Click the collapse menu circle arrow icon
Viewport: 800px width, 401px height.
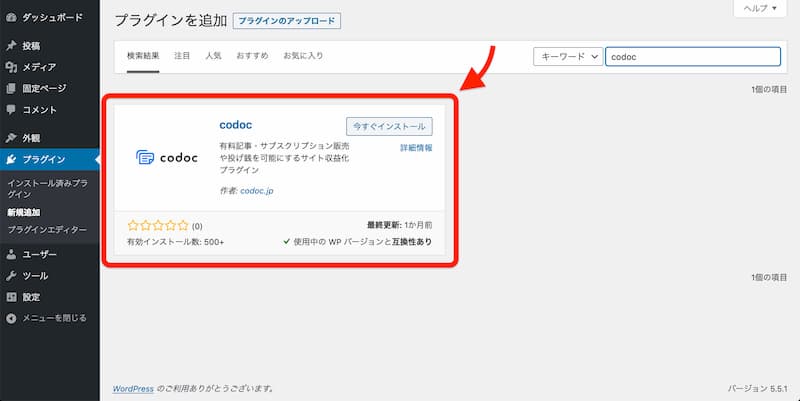pyautogui.click(x=11, y=318)
